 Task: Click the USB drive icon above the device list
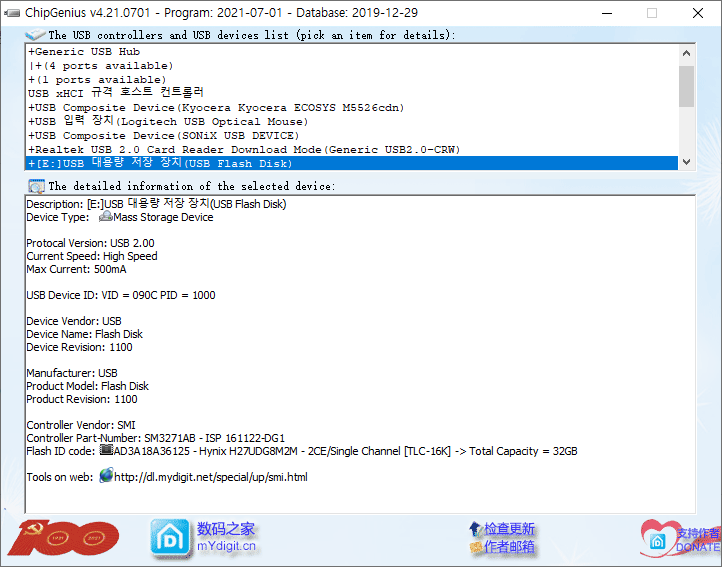tap(35, 35)
